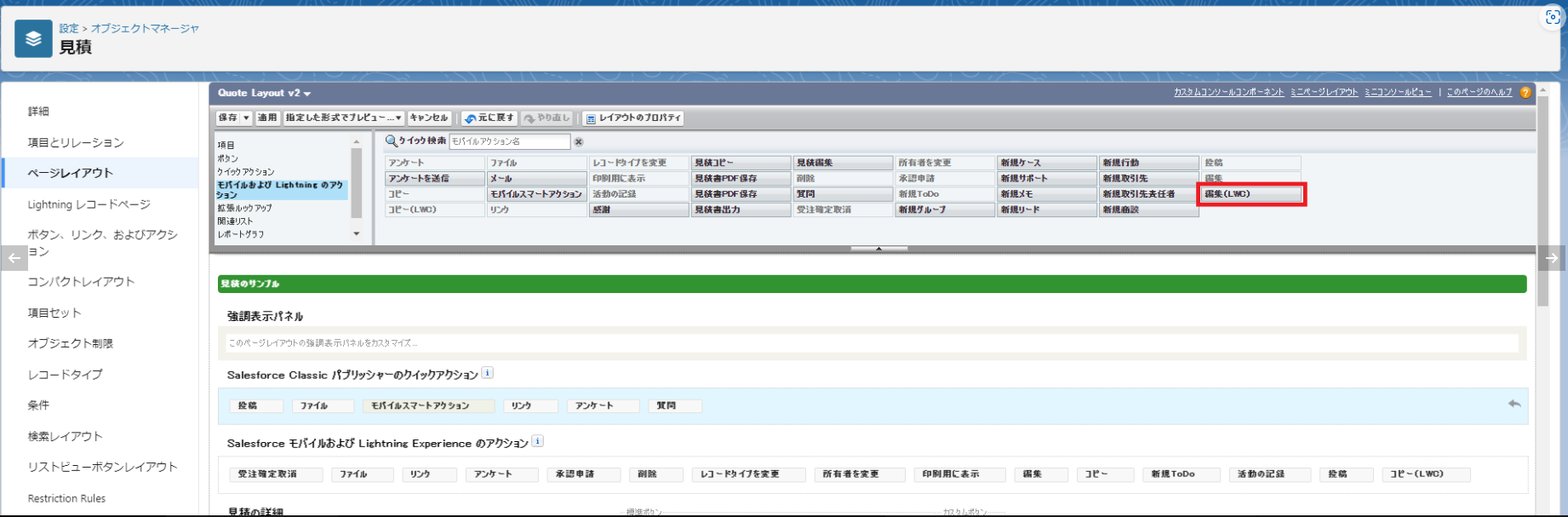This screenshot has height=517, width=1568.
Task: Select 項目とリレーション in the left sidebar
Action: pyautogui.click(x=76, y=142)
